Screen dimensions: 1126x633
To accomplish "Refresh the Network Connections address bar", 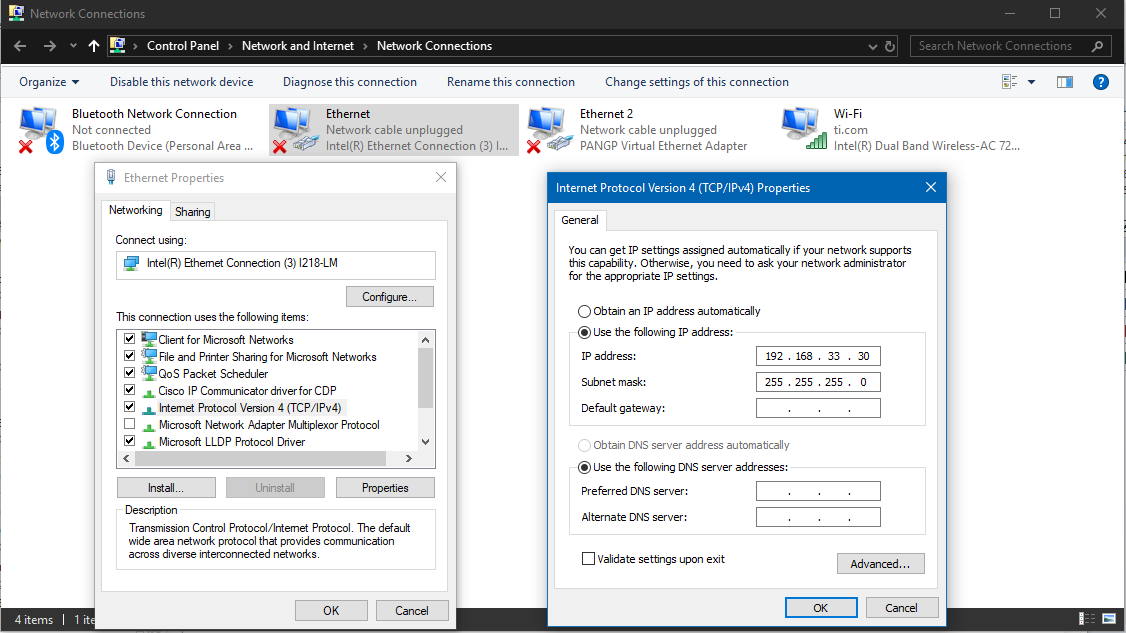I will (x=890, y=46).
